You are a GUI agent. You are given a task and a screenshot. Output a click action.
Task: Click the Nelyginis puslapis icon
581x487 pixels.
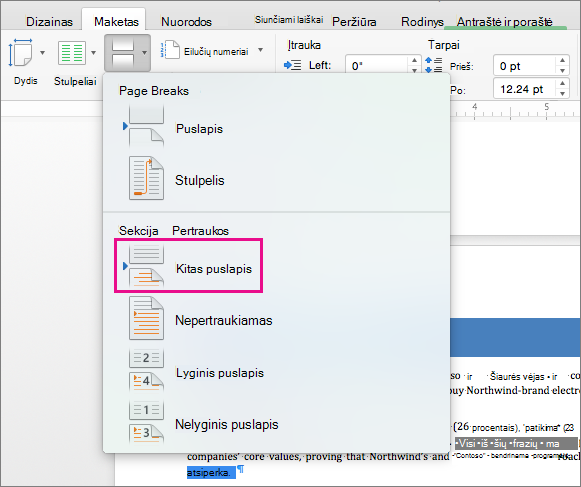point(146,422)
